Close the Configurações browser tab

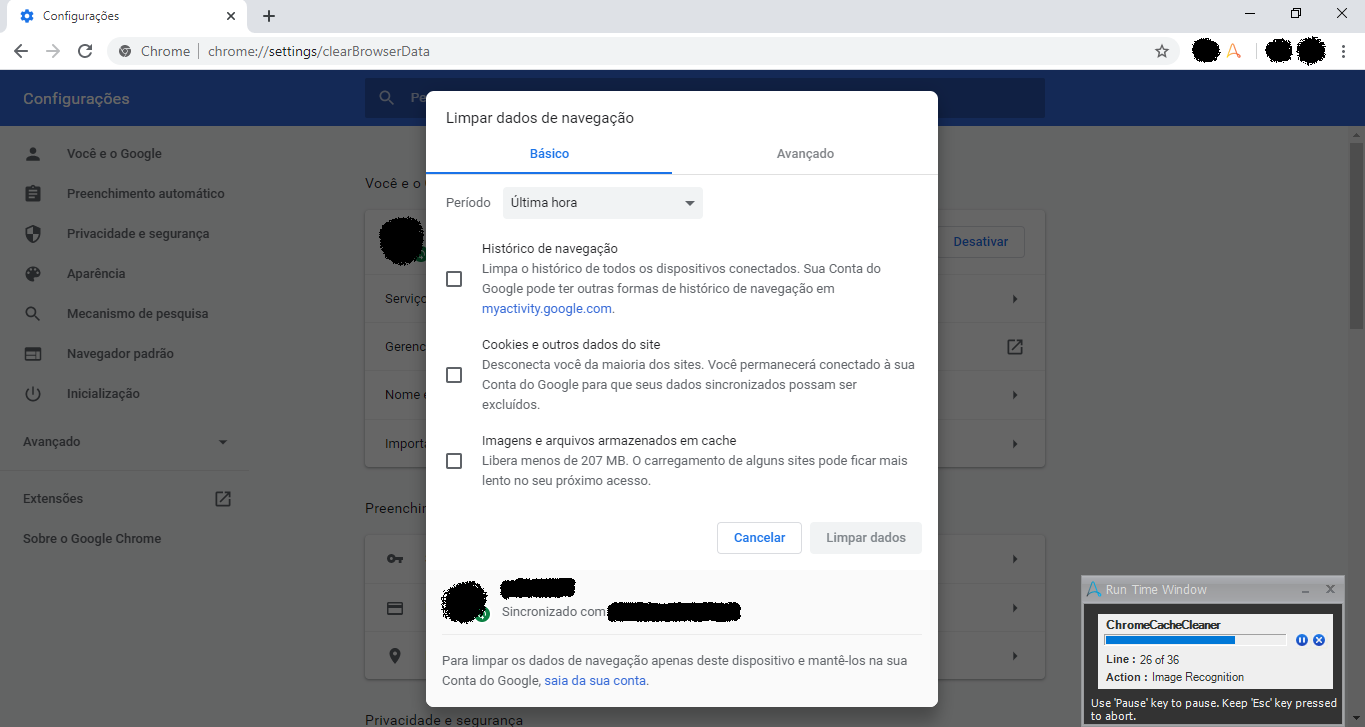[231, 16]
